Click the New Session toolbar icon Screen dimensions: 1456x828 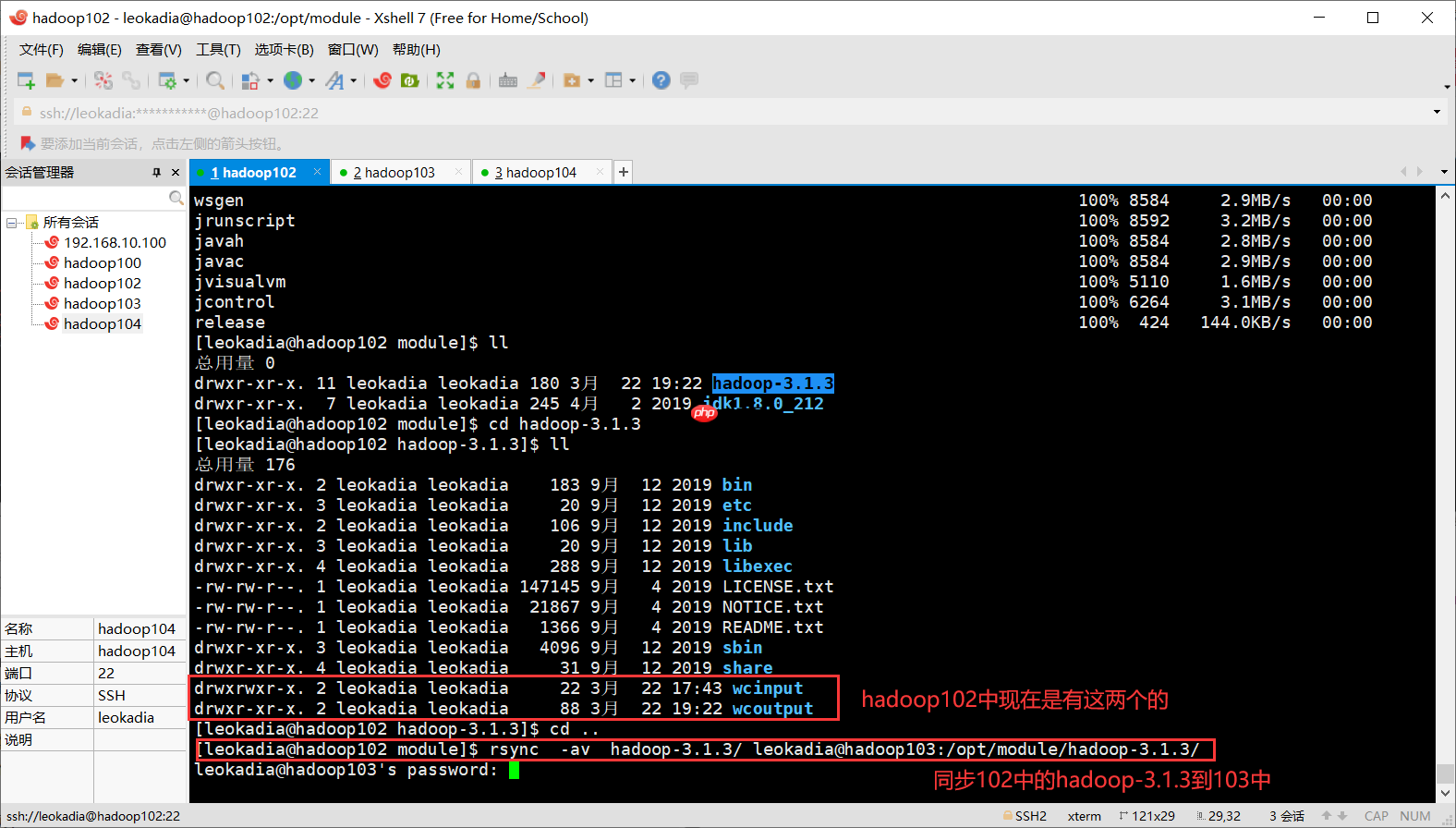pyautogui.click(x=26, y=80)
